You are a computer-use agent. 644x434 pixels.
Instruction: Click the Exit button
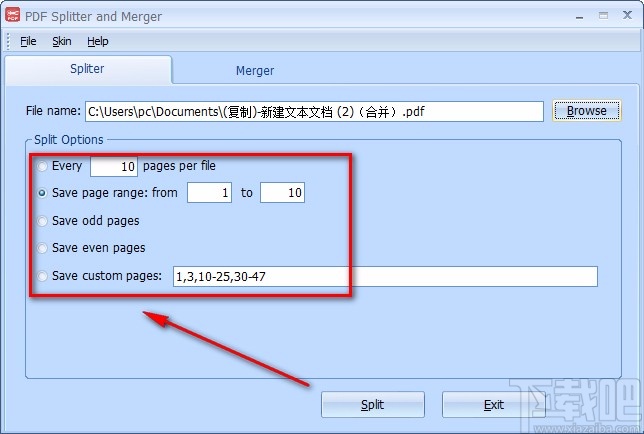point(493,405)
